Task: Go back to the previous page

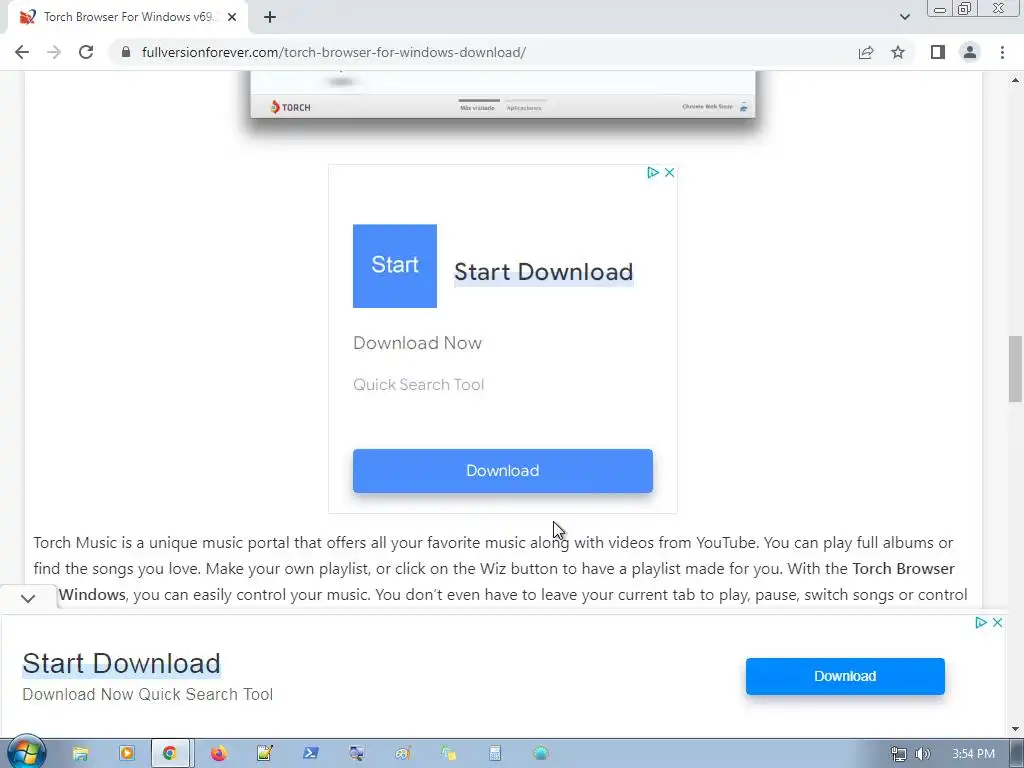Action: (22, 52)
